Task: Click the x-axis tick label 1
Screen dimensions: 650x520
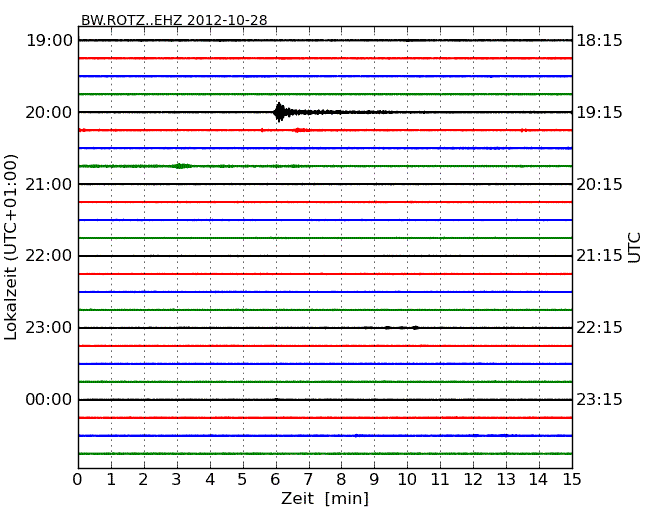Action: point(111,479)
